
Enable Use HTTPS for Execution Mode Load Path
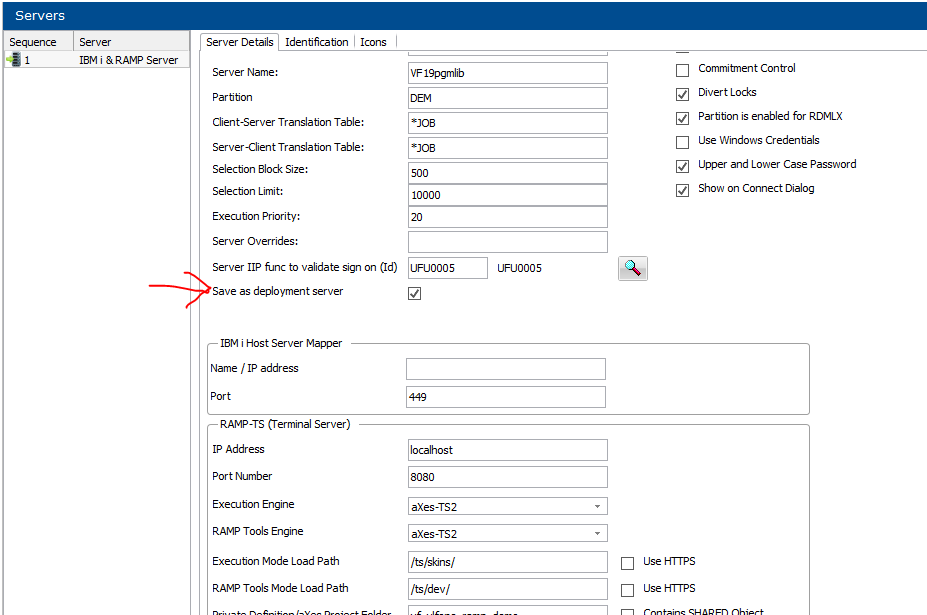pyautogui.click(x=627, y=563)
